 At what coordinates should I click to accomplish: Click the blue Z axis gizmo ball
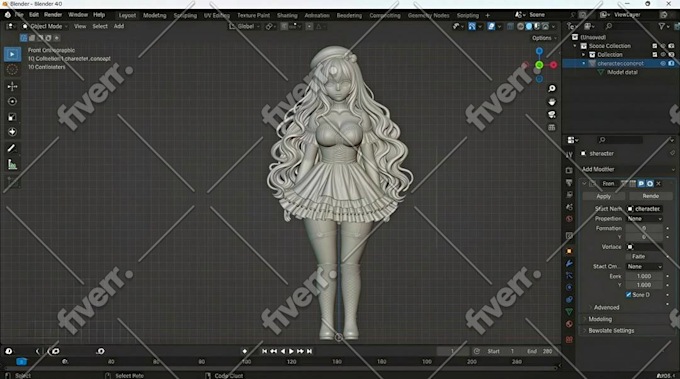[x=539, y=51]
